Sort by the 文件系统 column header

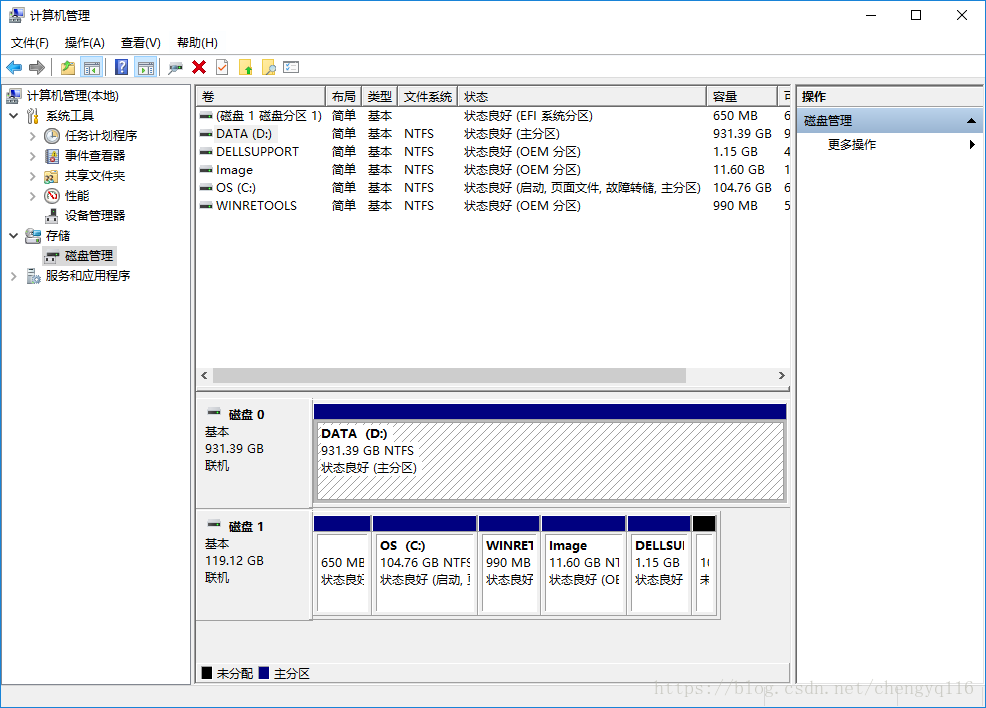coord(428,96)
